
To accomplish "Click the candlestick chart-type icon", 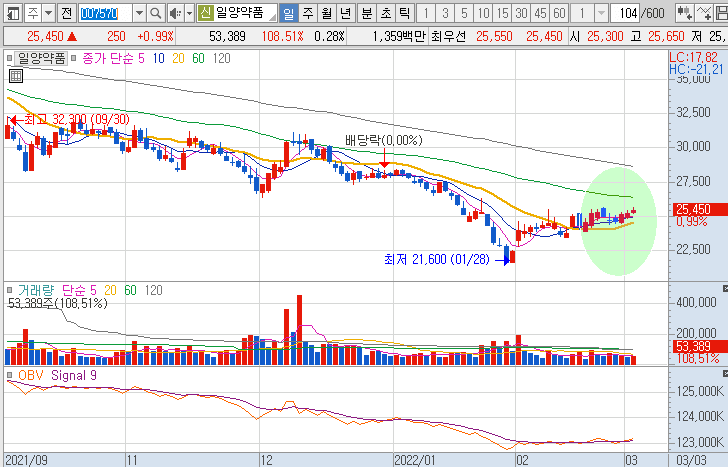I will pos(684,13).
